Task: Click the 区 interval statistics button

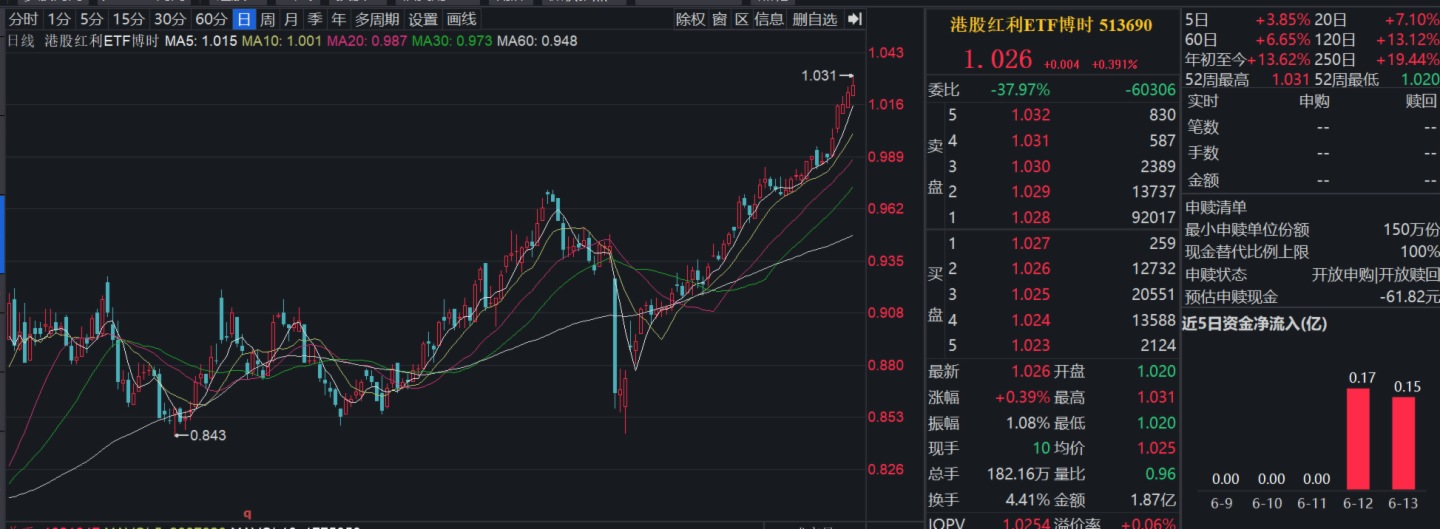Action: click(x=741, y=19)
